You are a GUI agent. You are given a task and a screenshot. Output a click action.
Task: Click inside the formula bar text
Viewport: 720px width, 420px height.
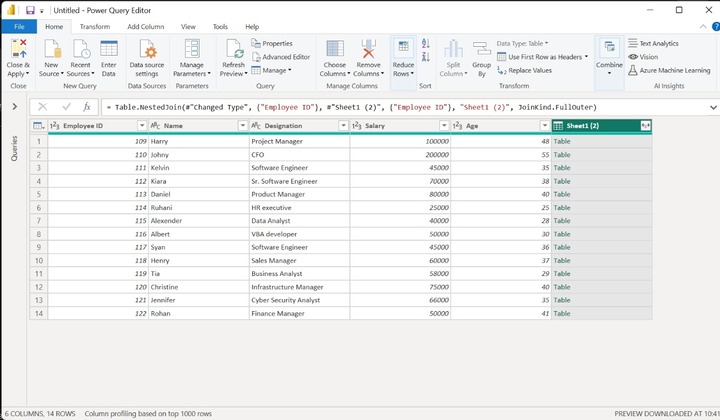click(x=400, y=106)
